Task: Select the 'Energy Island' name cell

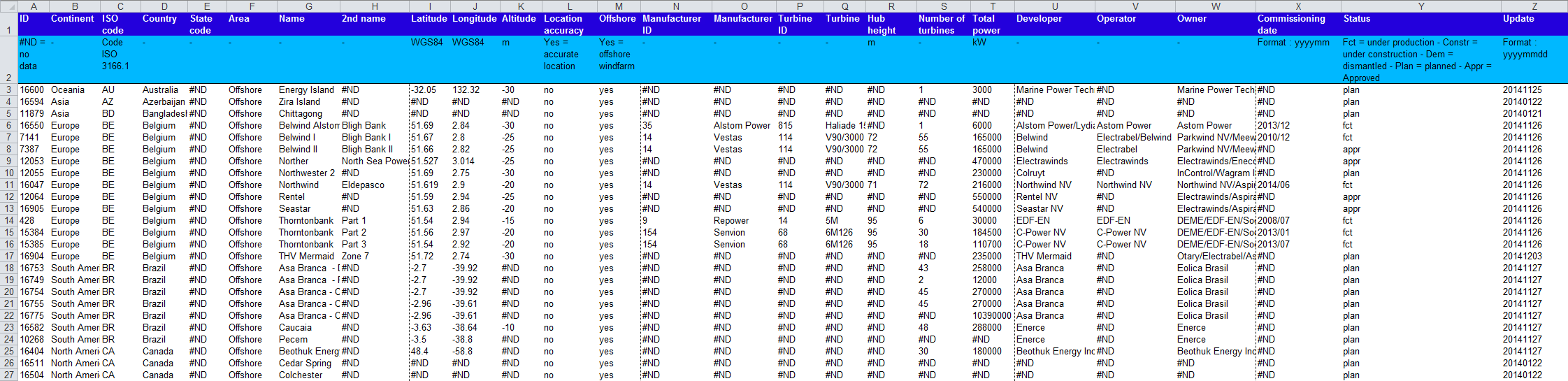Action: tap(308, 90)
